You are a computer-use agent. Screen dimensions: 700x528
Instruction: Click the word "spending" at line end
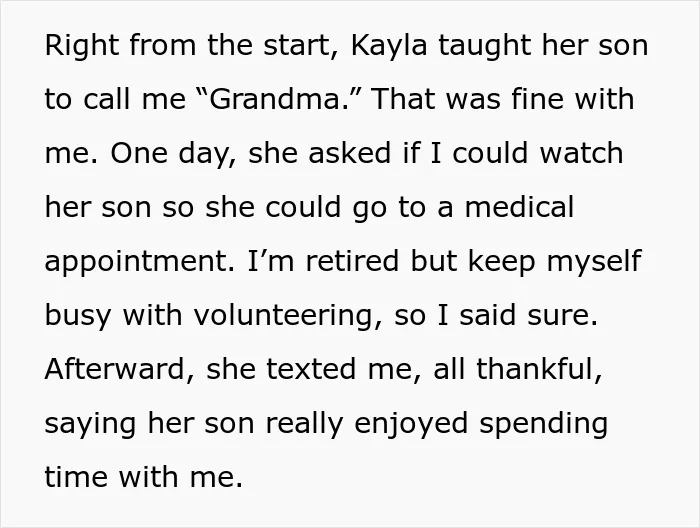(543, 424)
